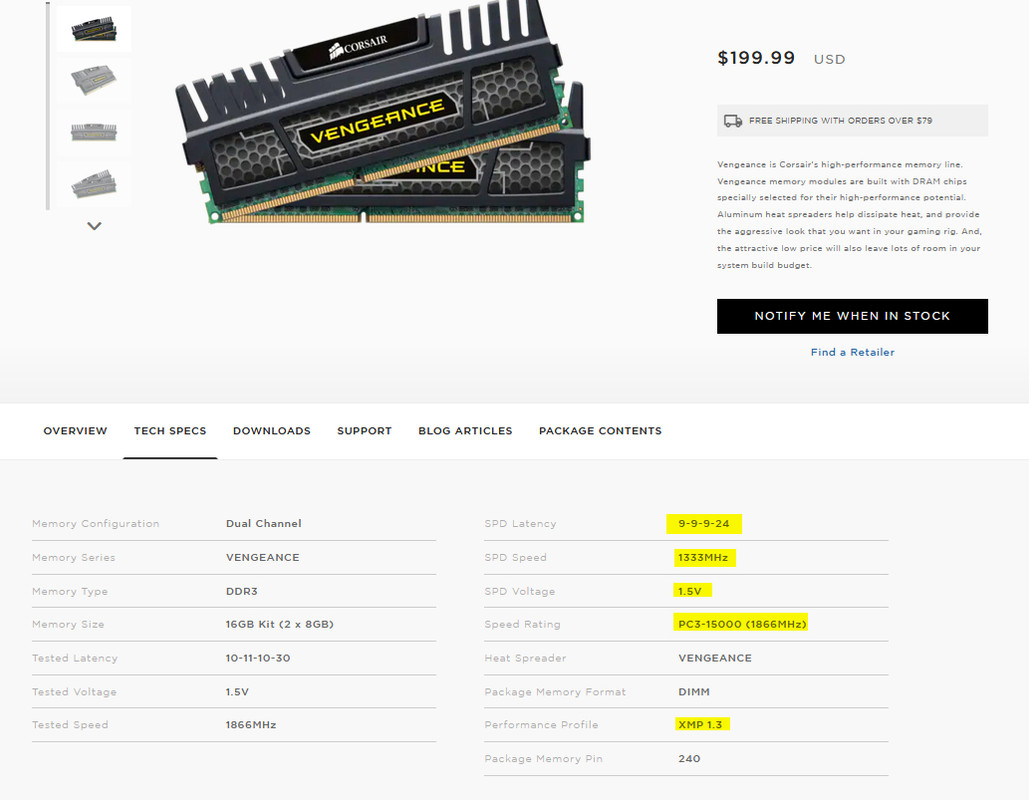Click the Heat Spreader VENGEANCE value
1029x800 pixels.
tap(715, 658)
